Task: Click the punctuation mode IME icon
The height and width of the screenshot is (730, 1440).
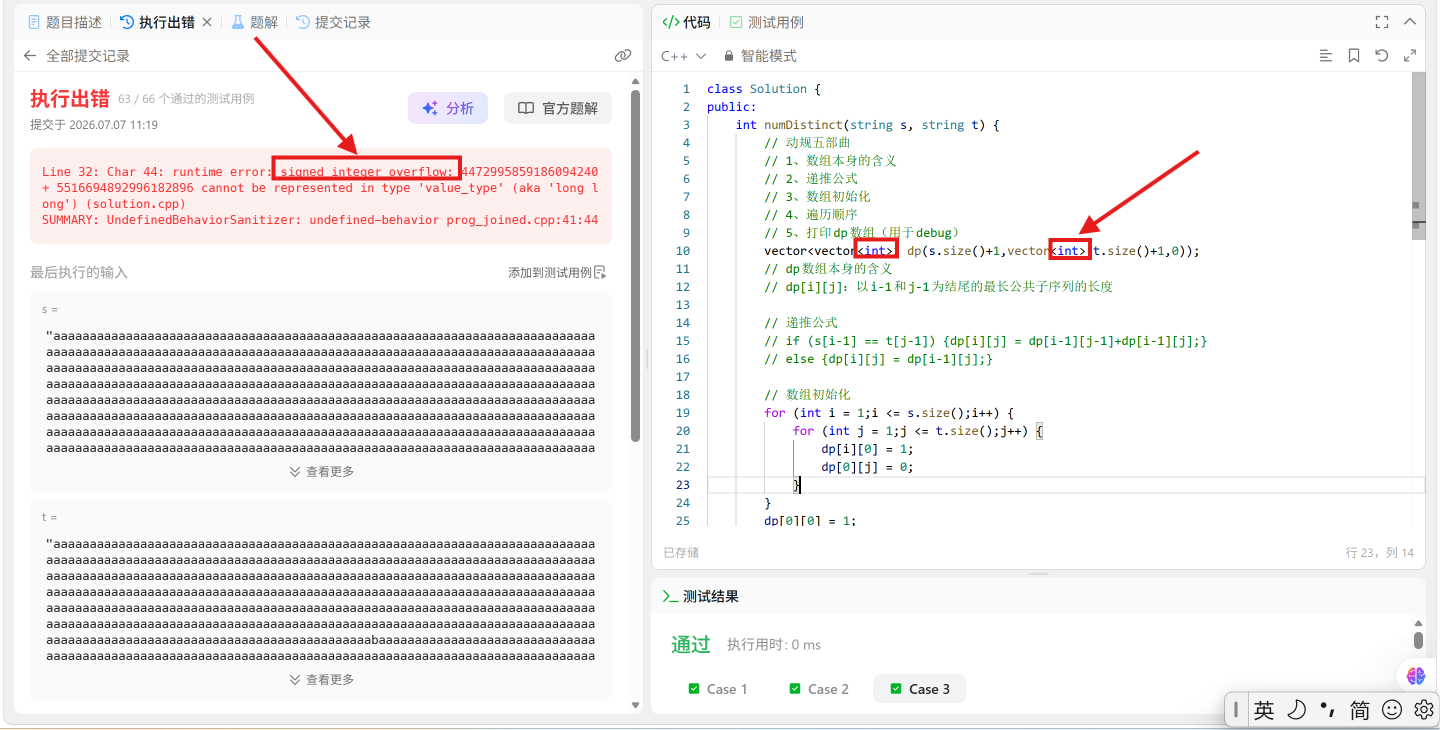Action: pos(1328,710)
